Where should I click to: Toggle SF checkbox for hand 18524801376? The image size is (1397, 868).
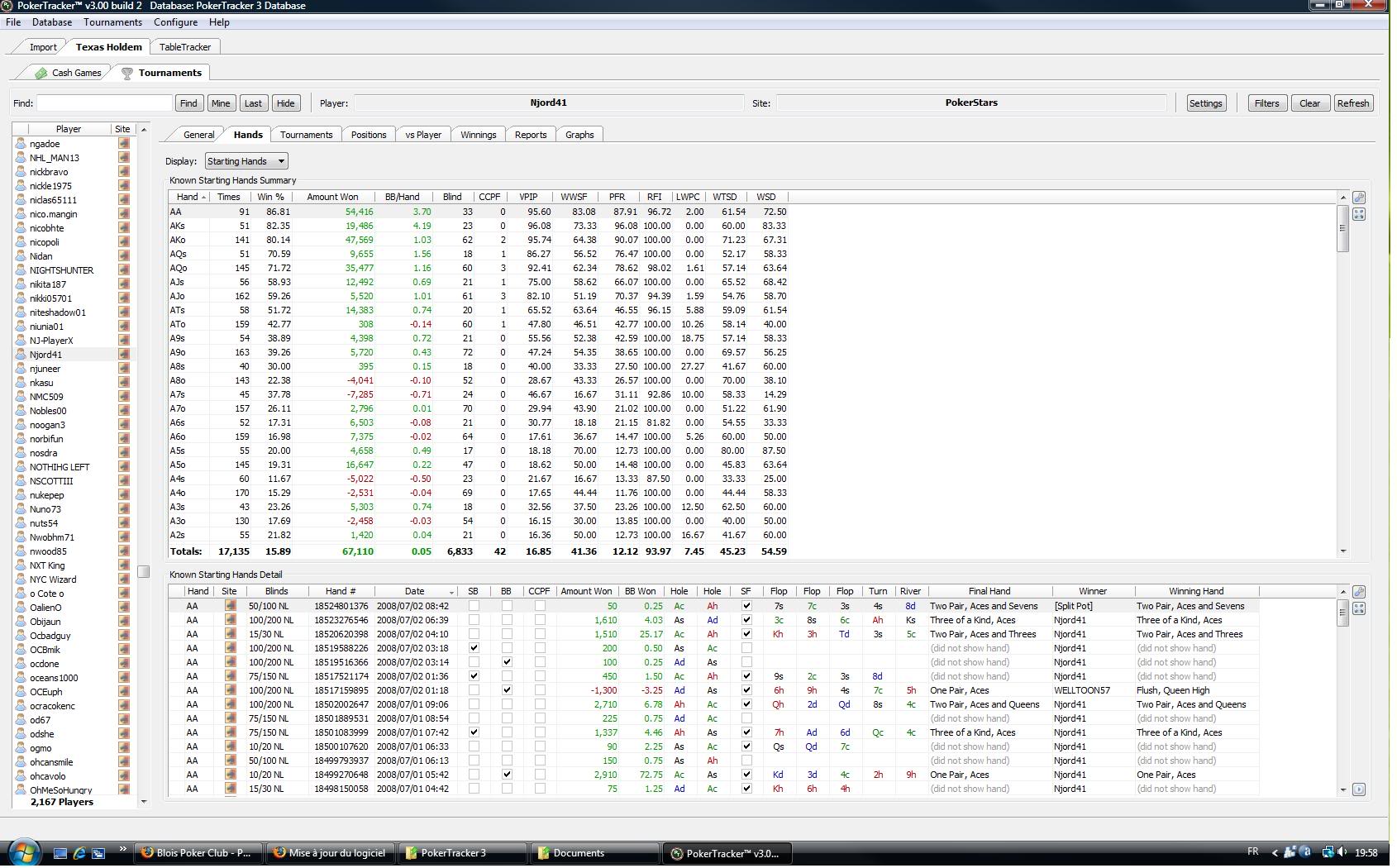pyautogui.click(x=746, y=606)
